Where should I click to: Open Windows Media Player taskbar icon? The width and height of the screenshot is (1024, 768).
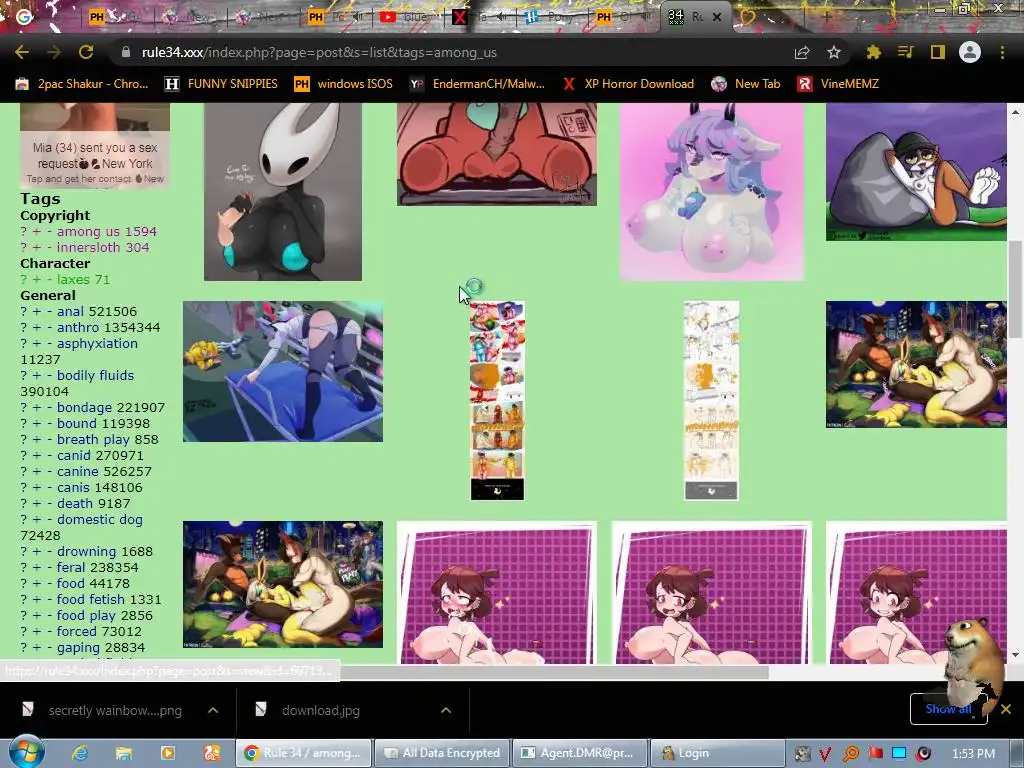coord(168,753)
